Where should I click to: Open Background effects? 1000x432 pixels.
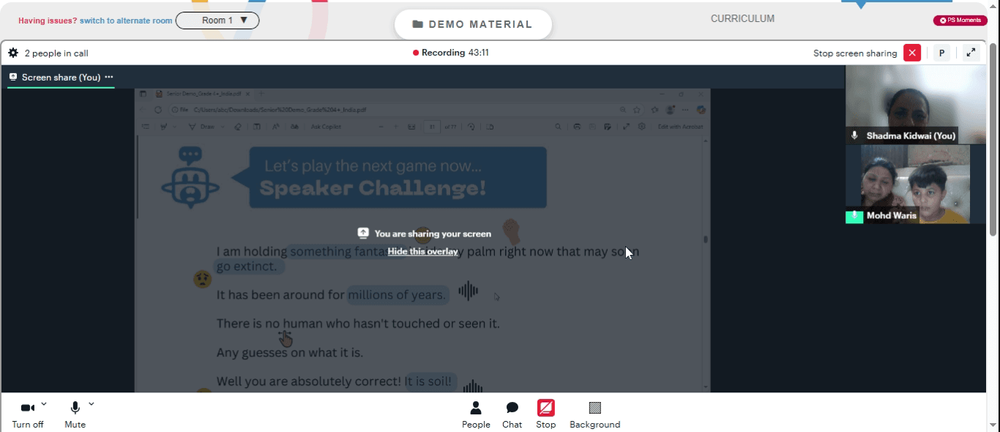click(x=594, y=415)
